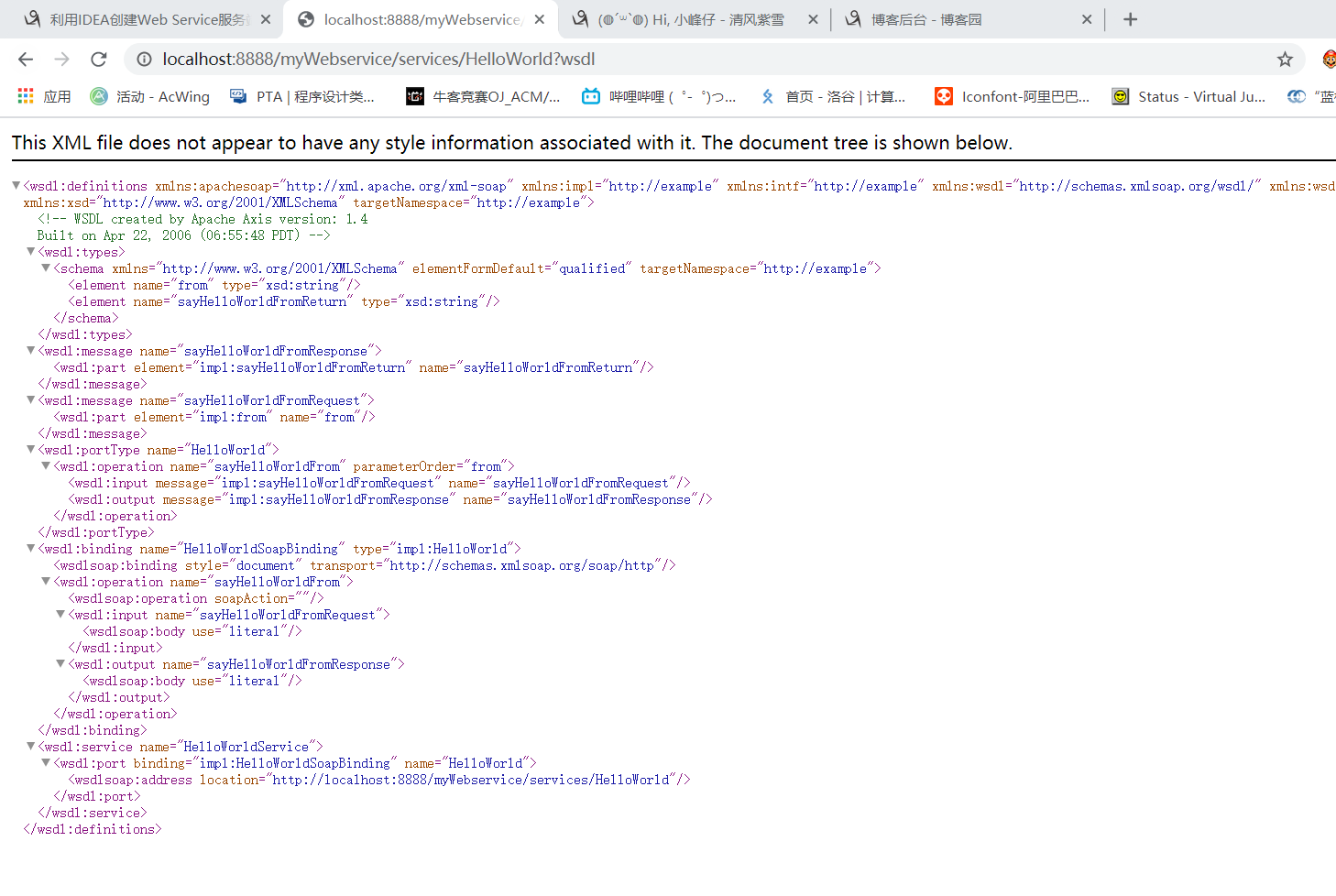Viewport: 1336px width, 896px height.
Task: Collapse the schema node
Action: [x=46, y=268]
